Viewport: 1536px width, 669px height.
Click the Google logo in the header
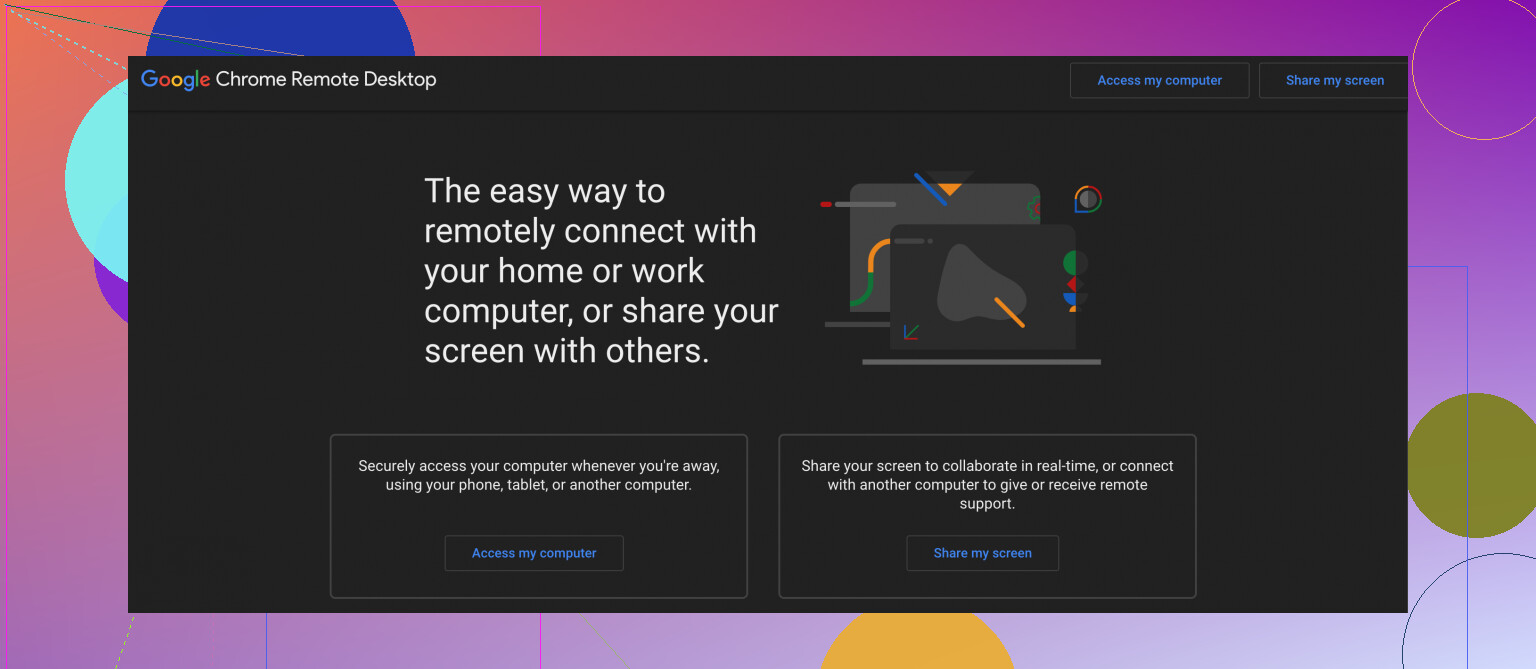(175, 80)
